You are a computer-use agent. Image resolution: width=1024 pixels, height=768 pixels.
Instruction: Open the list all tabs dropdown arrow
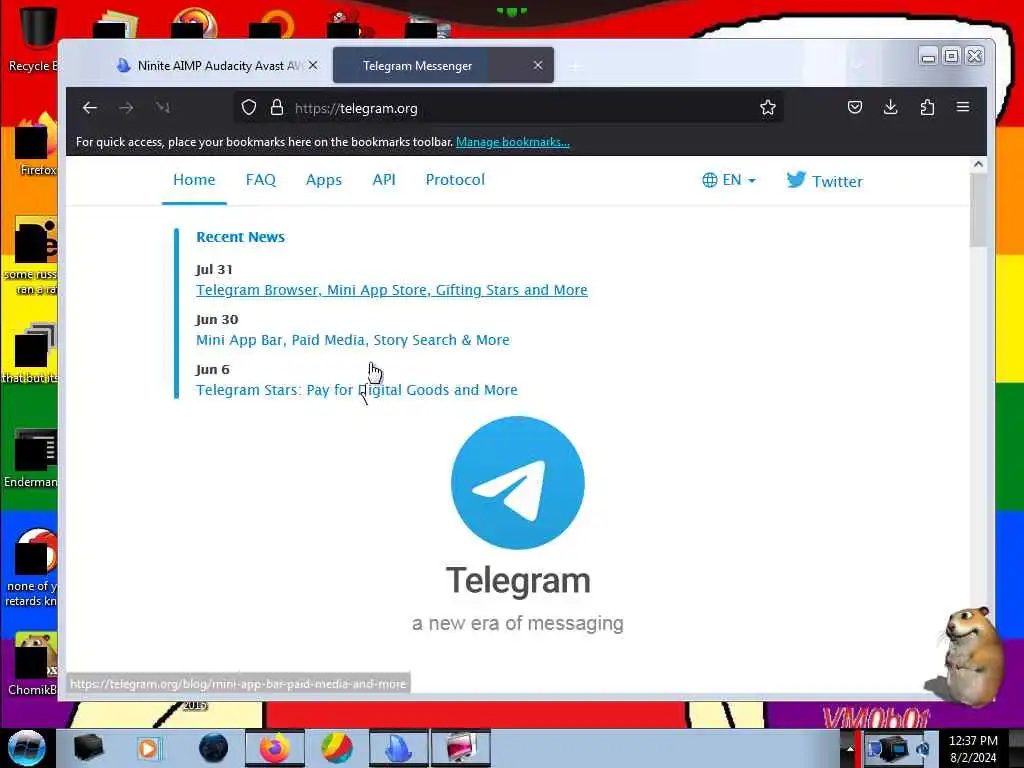click(858, 65)
